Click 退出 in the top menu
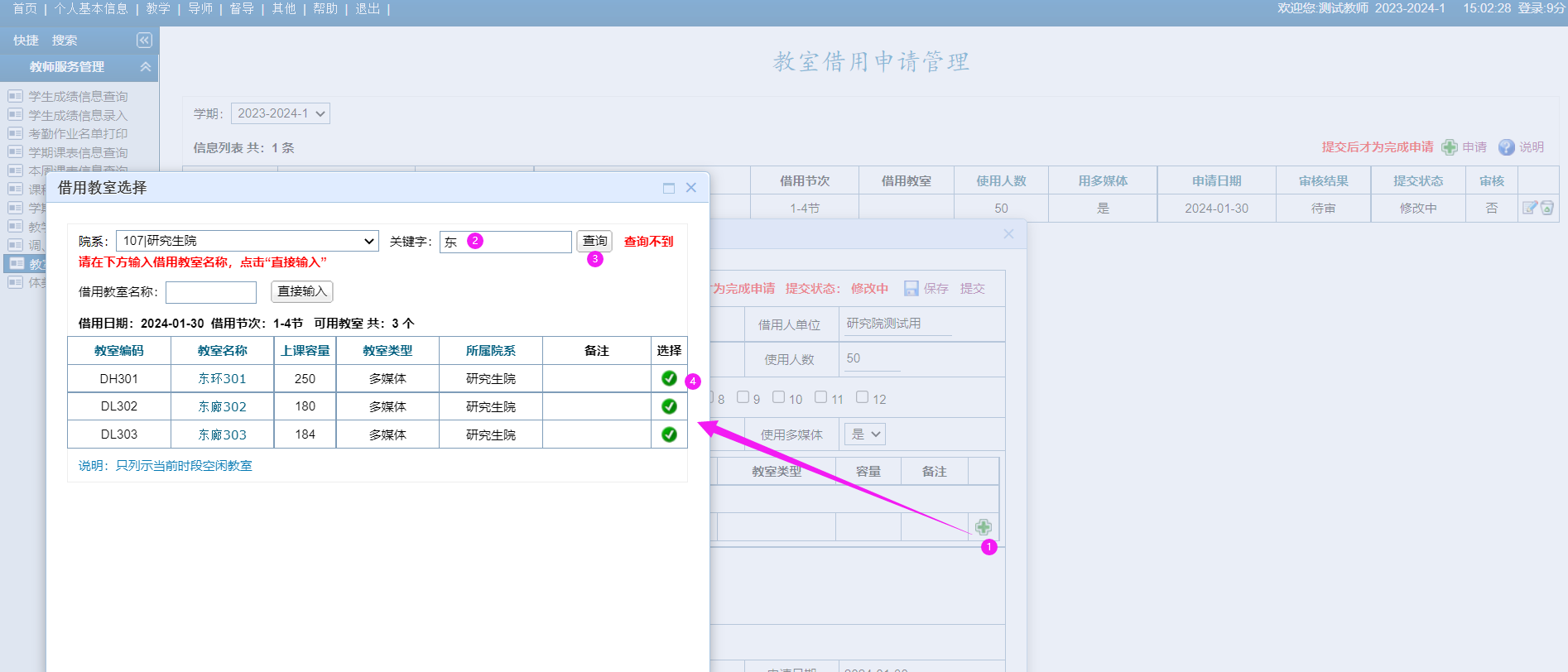Image resolution: width=1568 pixels, height=672 pixels. 368,8
